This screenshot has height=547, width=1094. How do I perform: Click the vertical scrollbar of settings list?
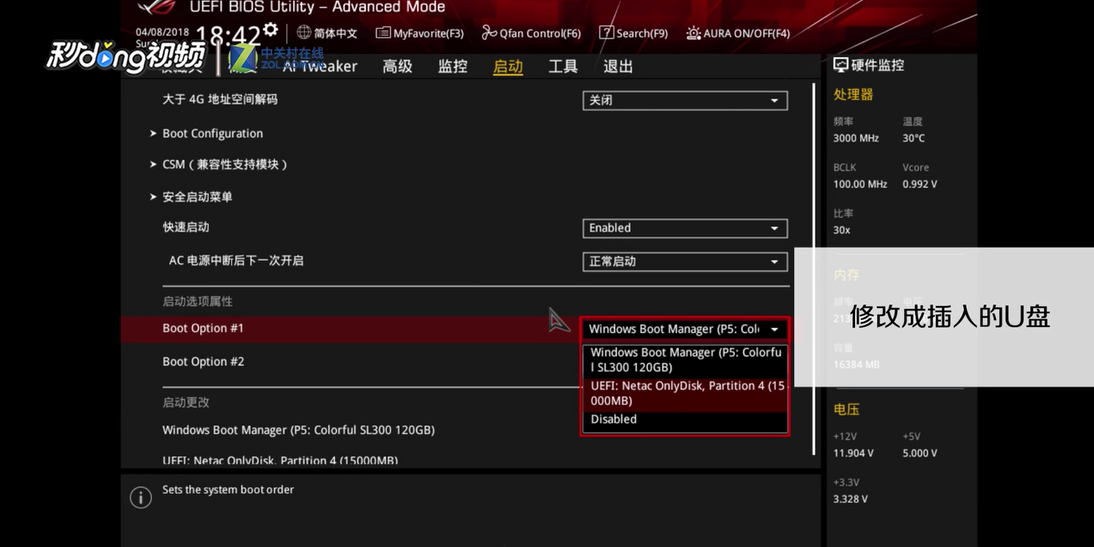pyautogui.click(x=814, y=269)
